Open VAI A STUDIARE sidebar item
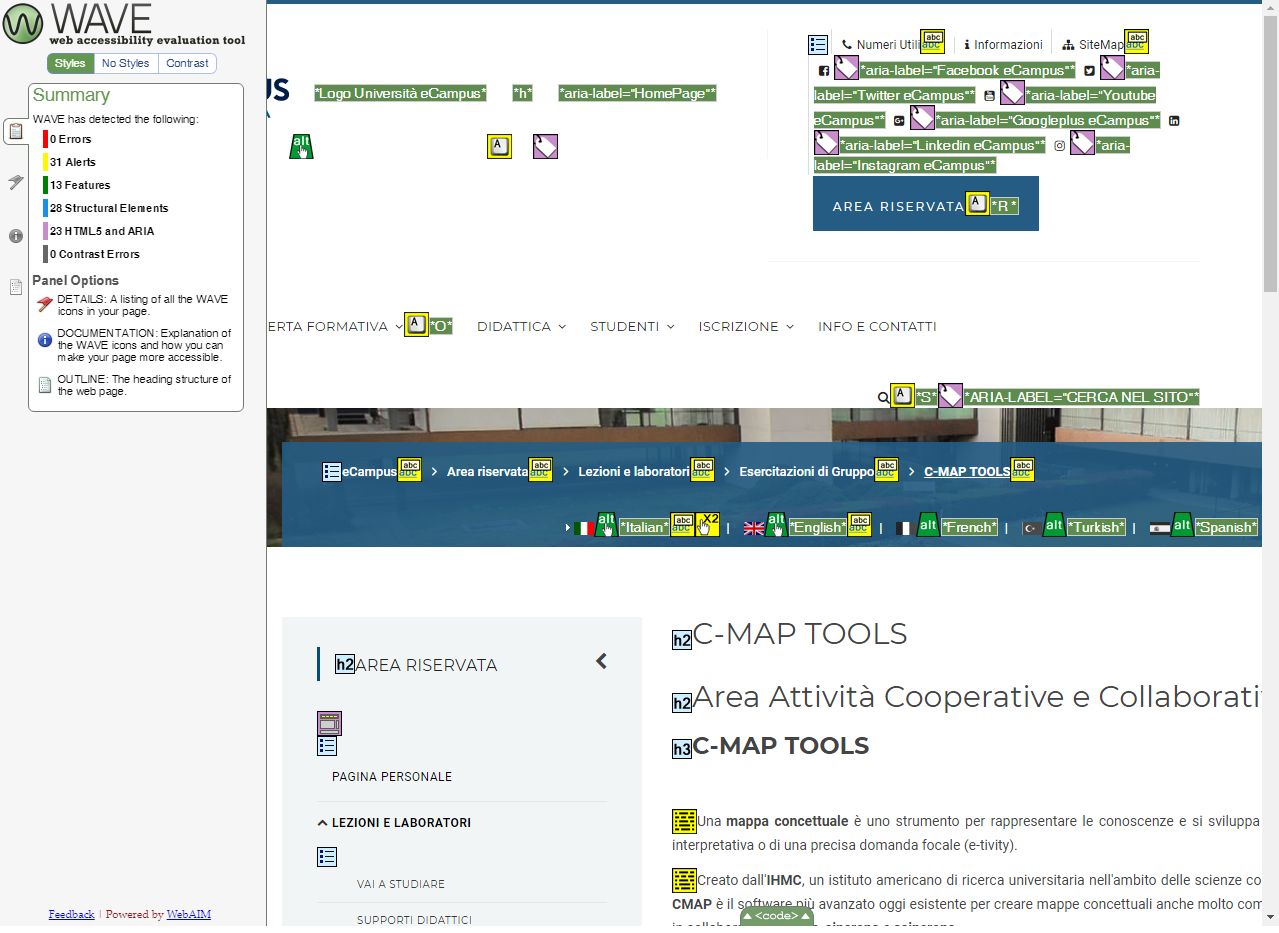The width and height of the screenshot is (1279, 933). [x=401, y=884]
